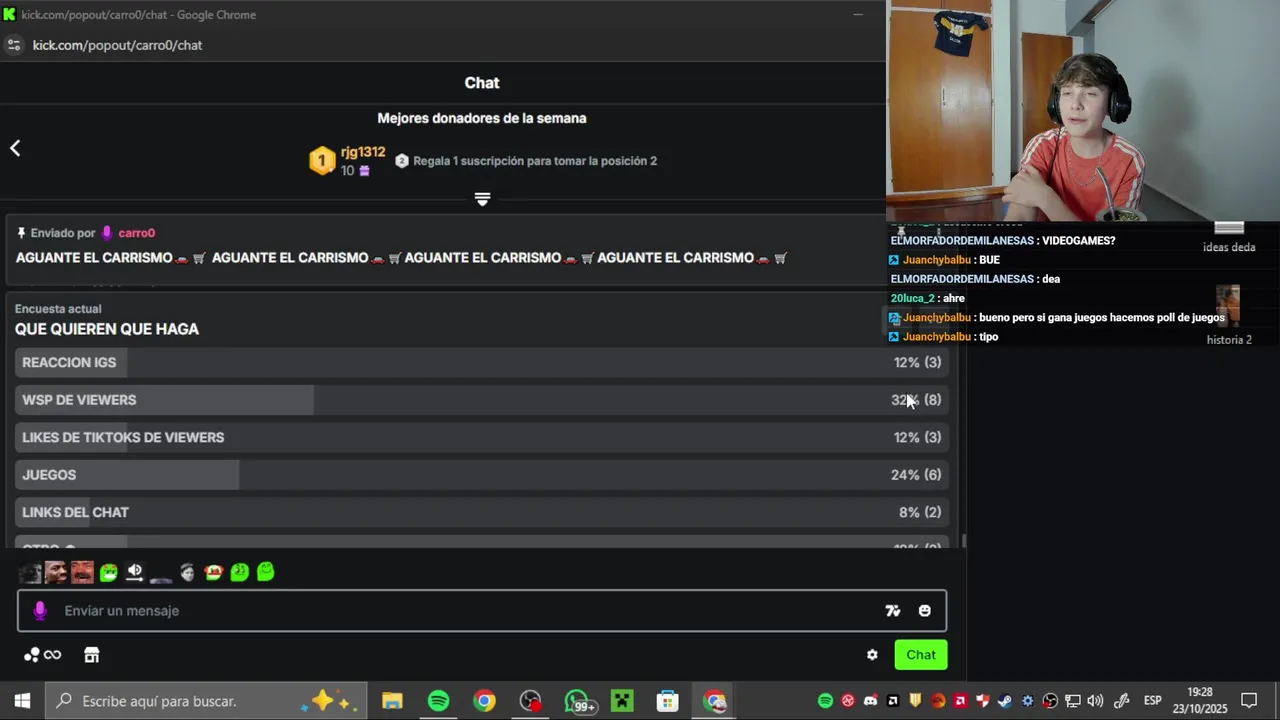Open Discord tray icon
Viewport: 1280px width, 720px height.
click(x=870, y=701)
